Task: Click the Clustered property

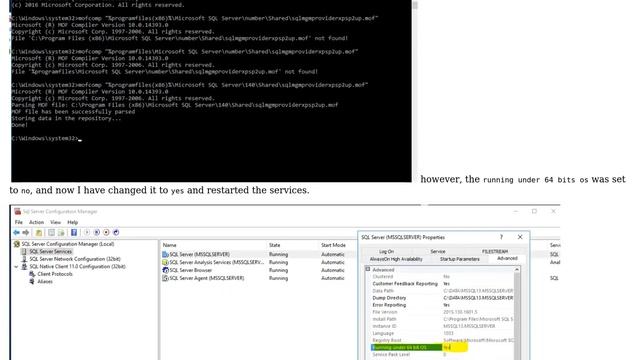Action: point(382,277)
